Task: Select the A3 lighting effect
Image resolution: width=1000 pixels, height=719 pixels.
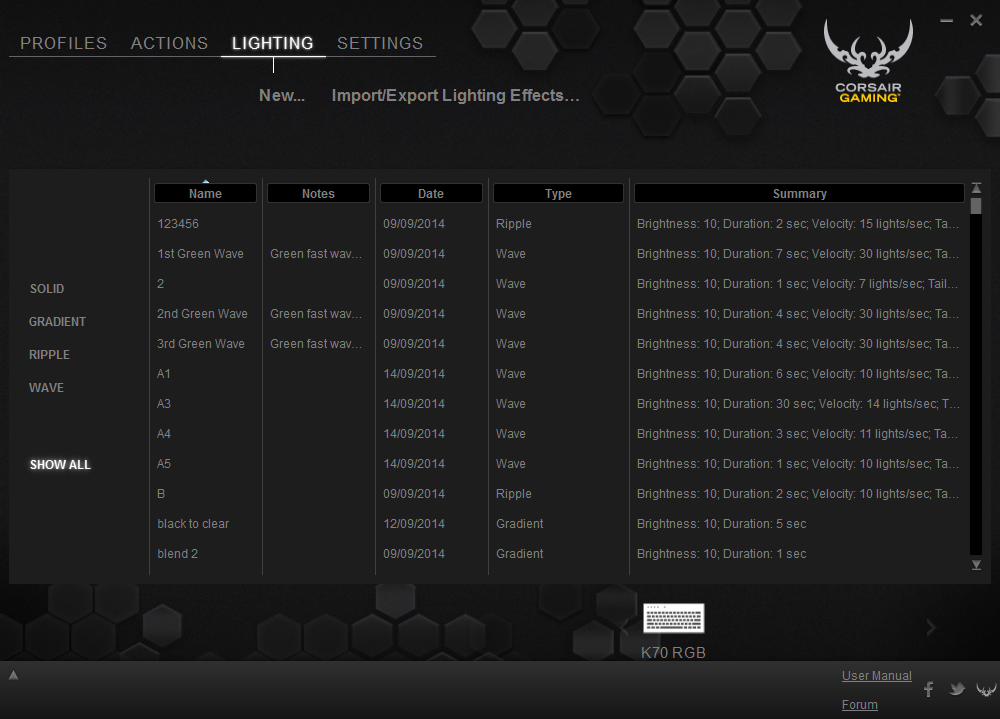Action: point(164,404)
